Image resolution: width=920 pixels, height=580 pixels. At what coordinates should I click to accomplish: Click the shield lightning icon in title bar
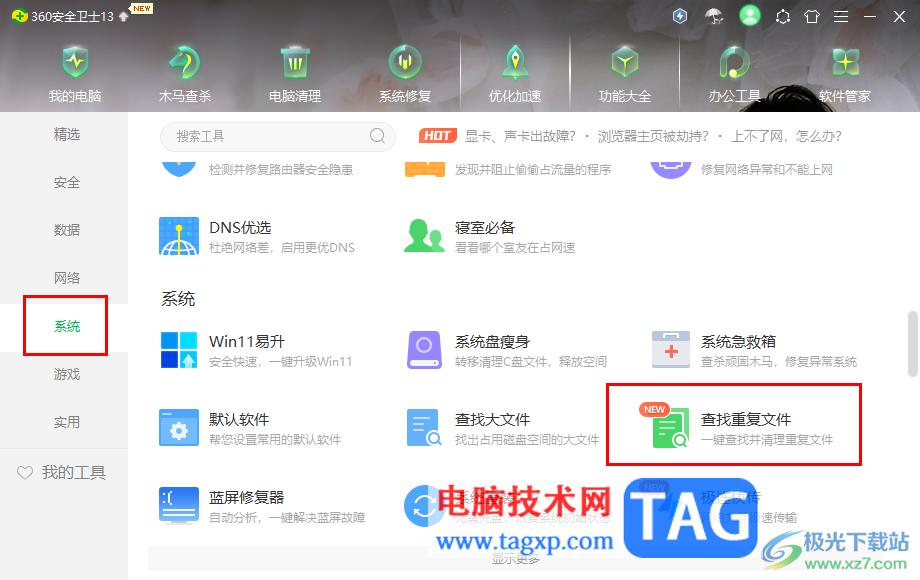tap(680, 16)
